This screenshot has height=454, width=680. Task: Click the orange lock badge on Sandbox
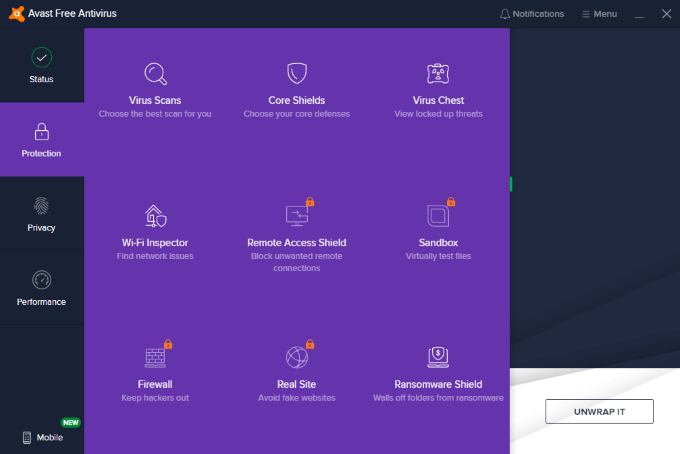[x=451, y=202]
